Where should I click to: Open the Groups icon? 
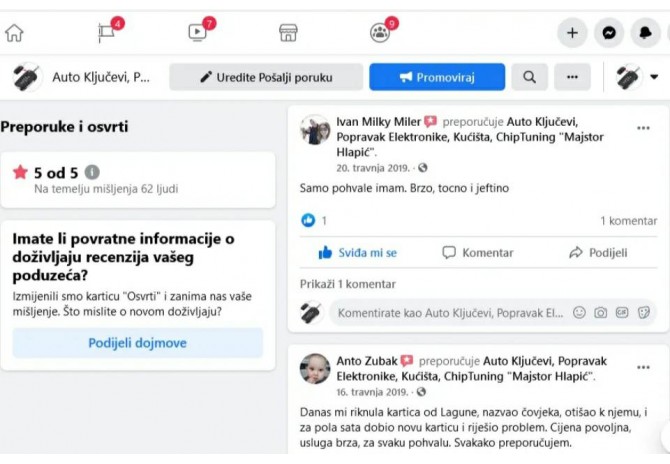coord(380,33)
